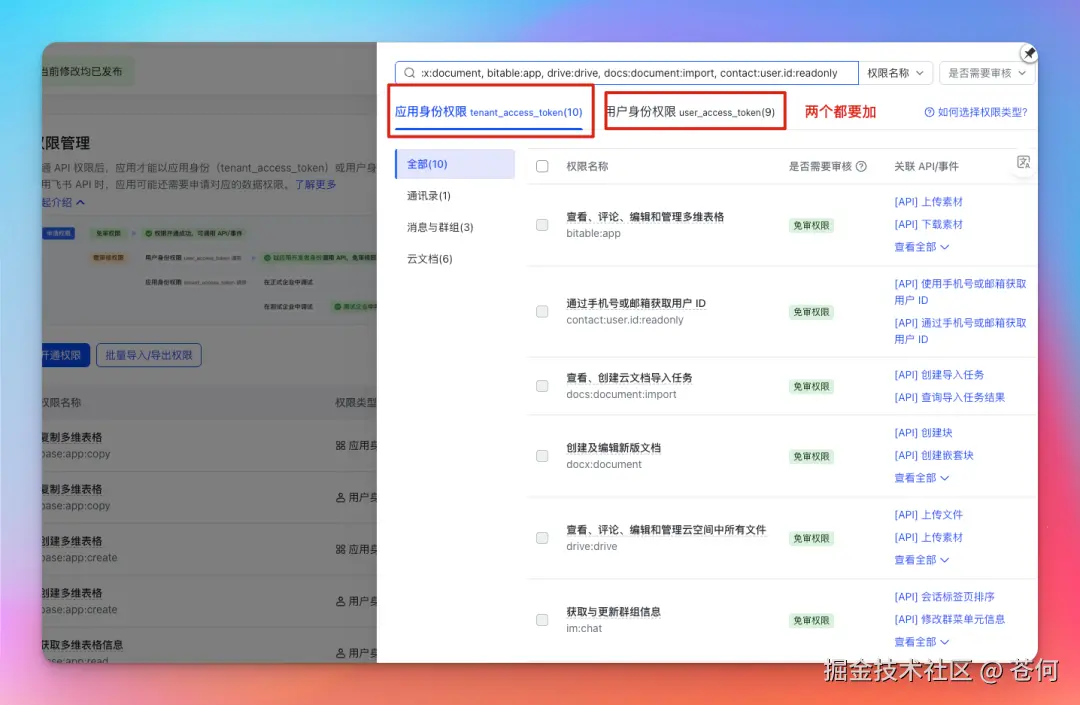The image size is (1080, 705).
Task: Click the [API] 创建导入任务 link
Action: (939, 375)
